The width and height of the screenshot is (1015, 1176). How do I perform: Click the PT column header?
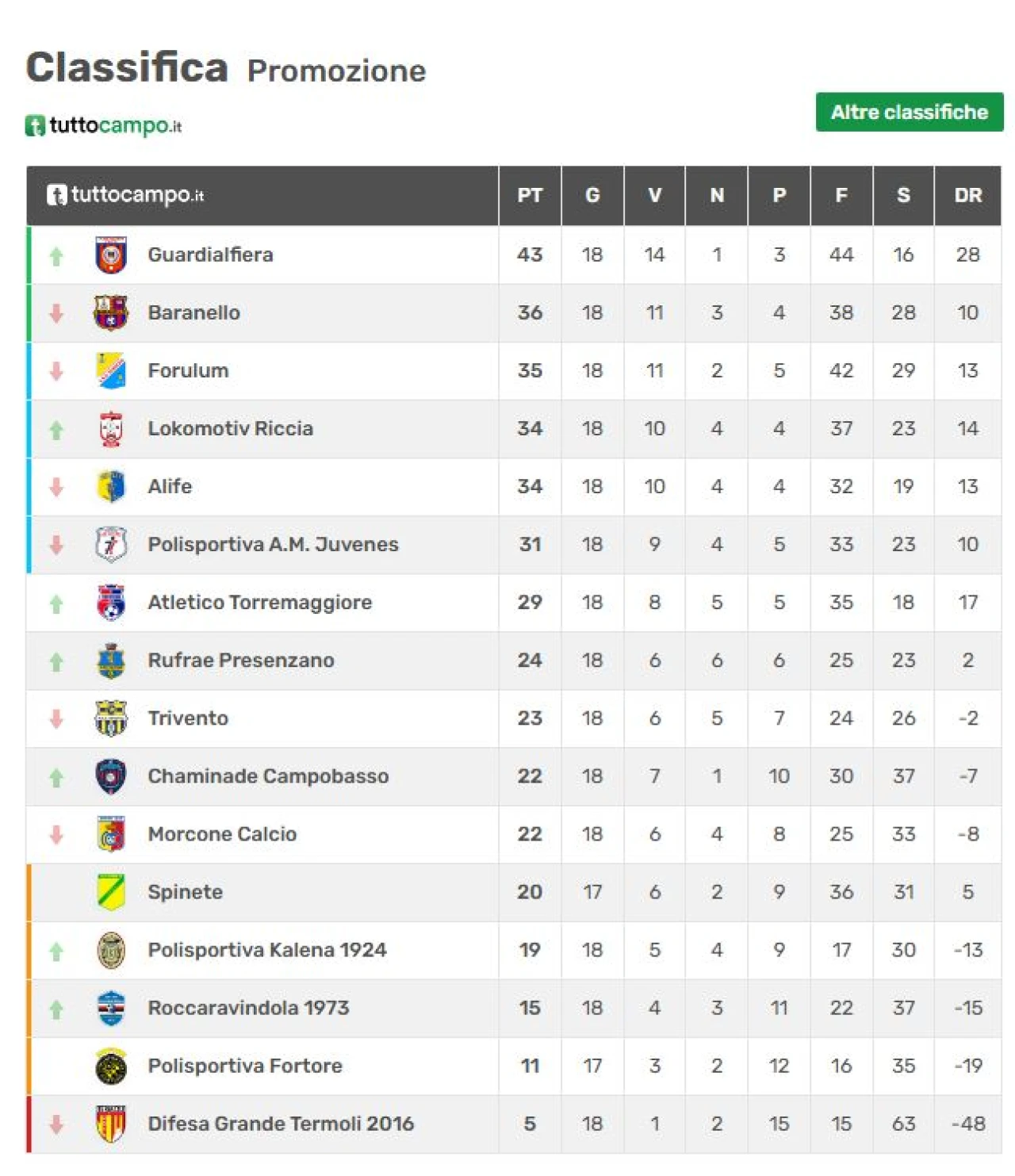(530, 195)
